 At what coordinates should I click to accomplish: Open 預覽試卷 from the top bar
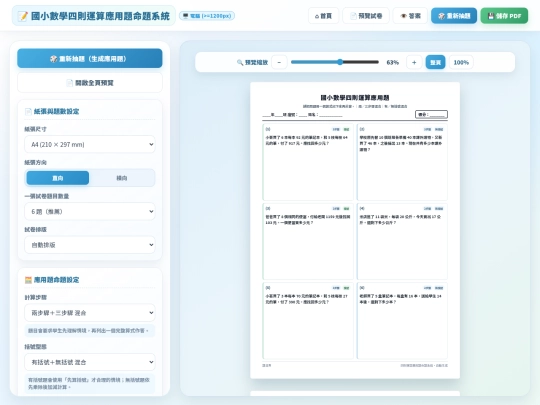366,16
